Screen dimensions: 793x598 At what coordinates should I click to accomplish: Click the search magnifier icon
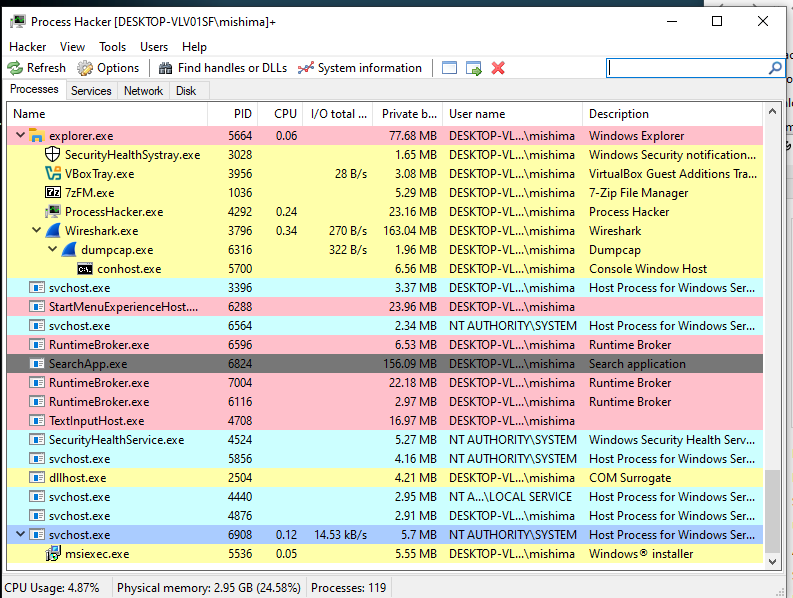pos(775,68)
